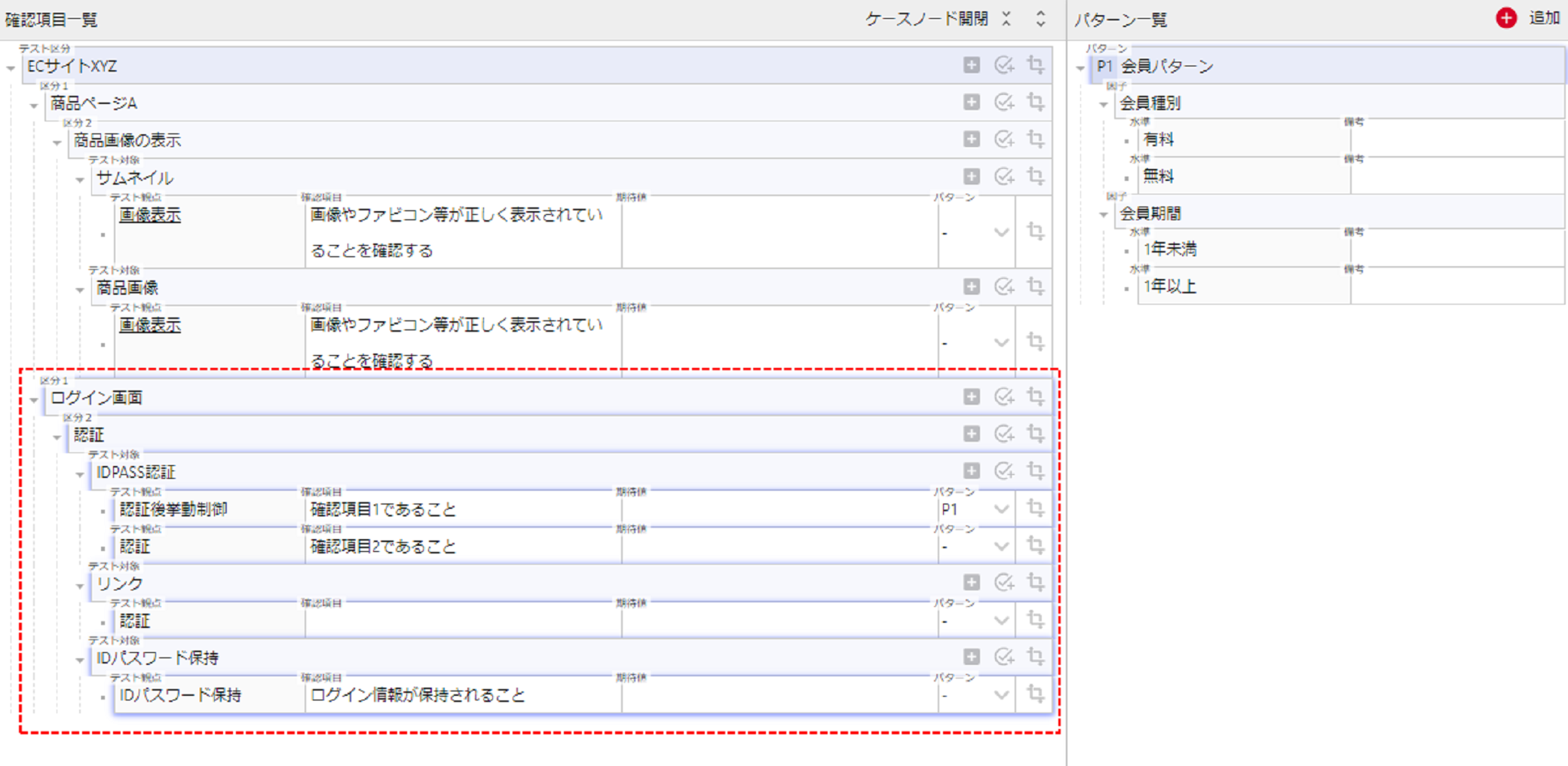Open 画像表示 link under サムネイル
This screenshot has width=1568, height=766.
tap(150, 215)
